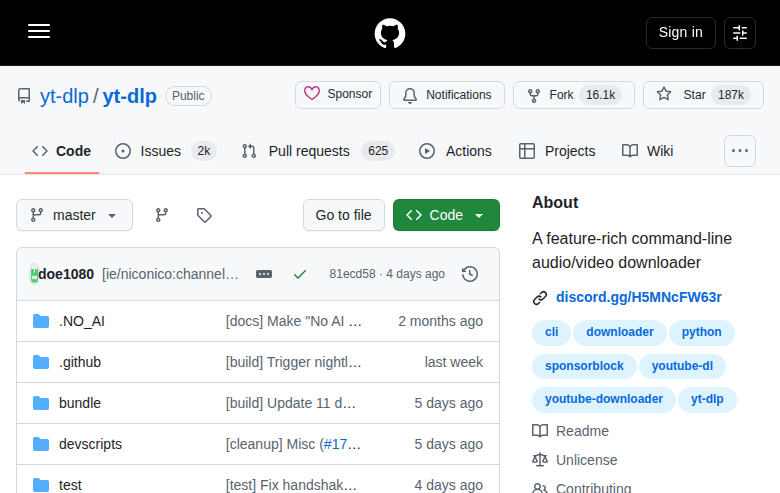Viewport: 780px width, 493px height.
Task: Open doe1080 author profile
Action: click(66, 274)
